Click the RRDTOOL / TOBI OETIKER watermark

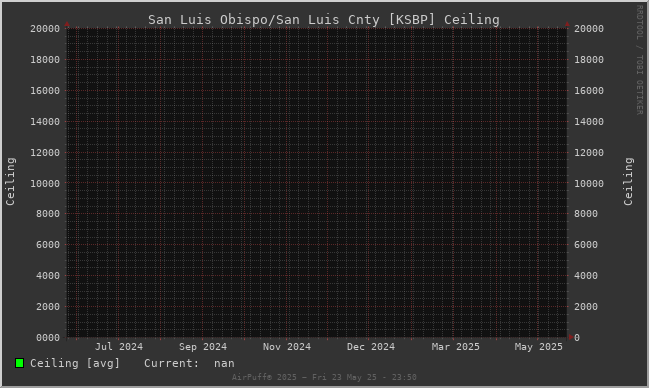click(639, 60)
